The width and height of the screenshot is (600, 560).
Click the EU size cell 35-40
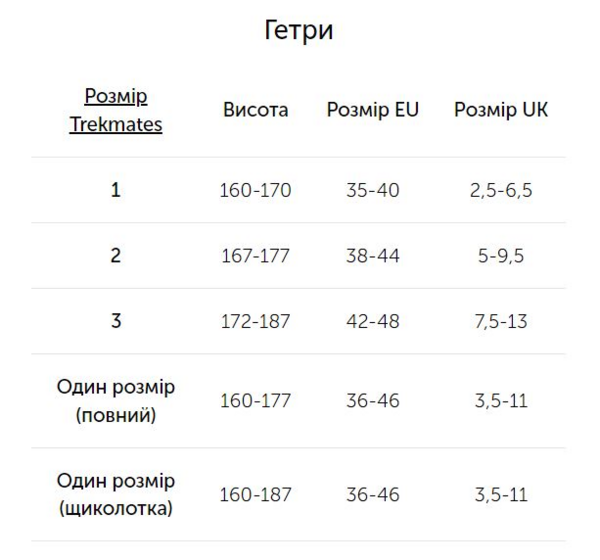373,190
